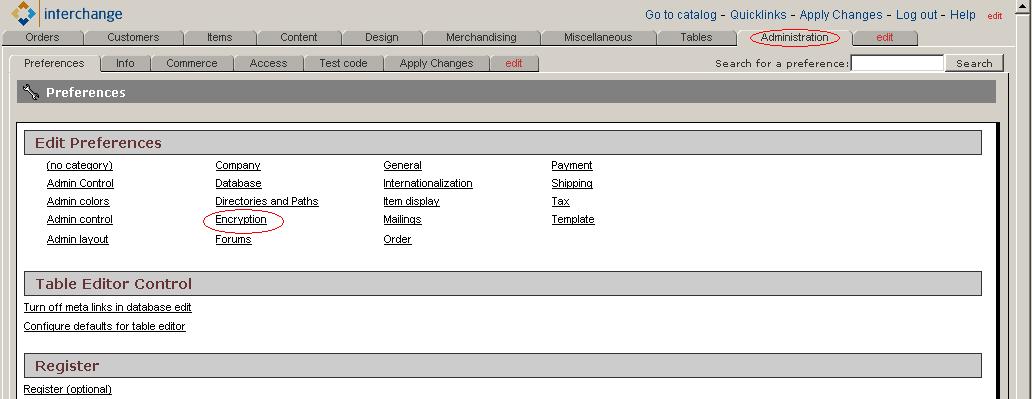Open the Info sub-tab
This screenshot has width=1032, height=399.
click(x=125, y=63)
